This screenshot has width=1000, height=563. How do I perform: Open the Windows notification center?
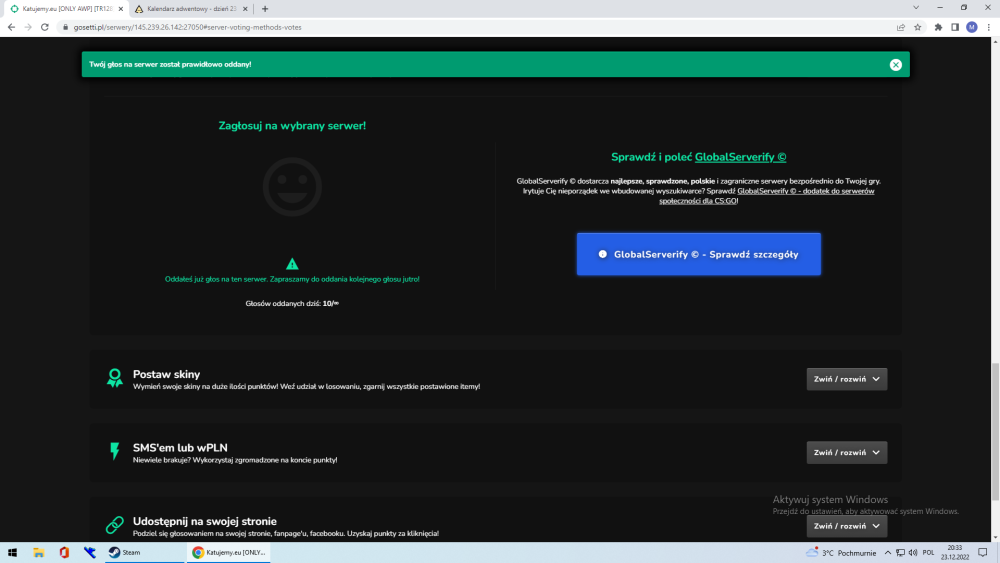coord(983,552)
